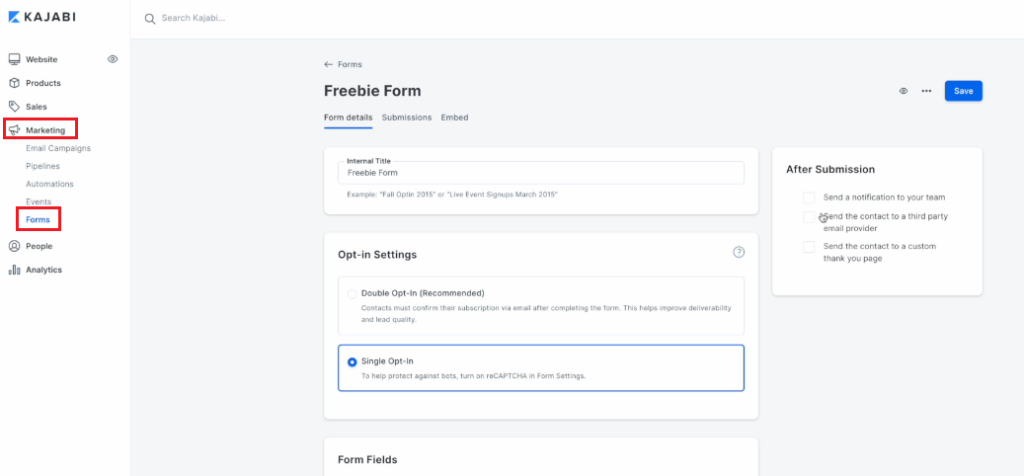Click the Analytics bar chart icon
The width and height of the screenshot is (1024, 476).
pyautogui.click(x=14, y=270)
